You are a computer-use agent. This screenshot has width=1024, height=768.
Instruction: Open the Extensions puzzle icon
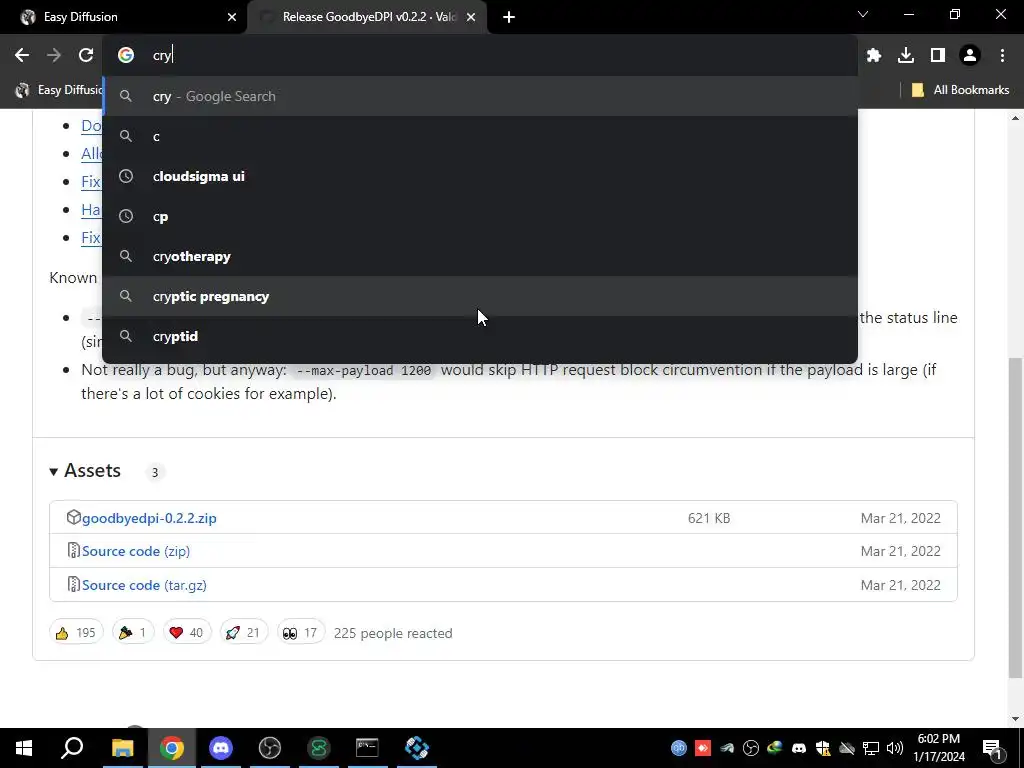point(874,56)
